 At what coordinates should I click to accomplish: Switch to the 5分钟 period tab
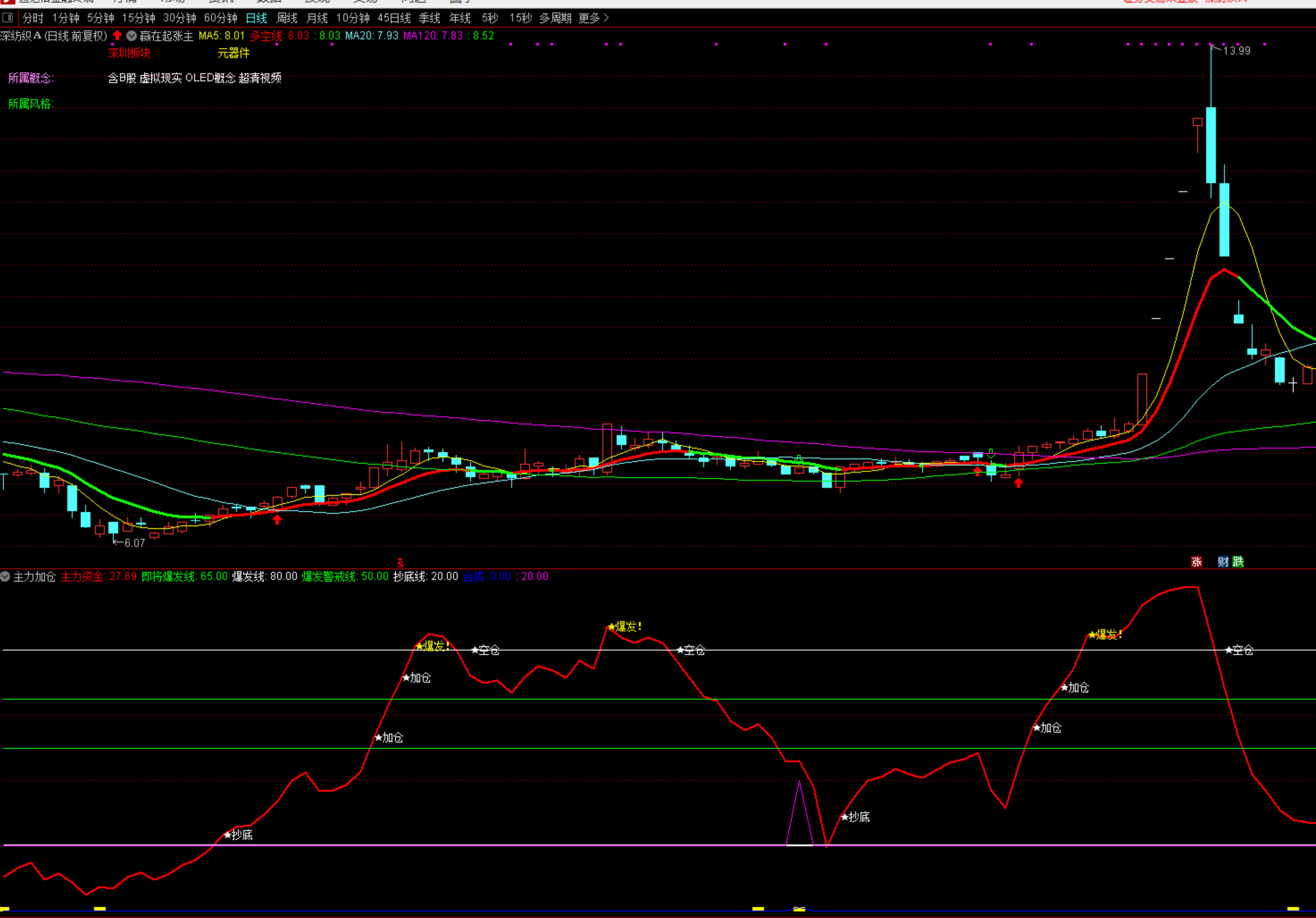tap(100, 18)
